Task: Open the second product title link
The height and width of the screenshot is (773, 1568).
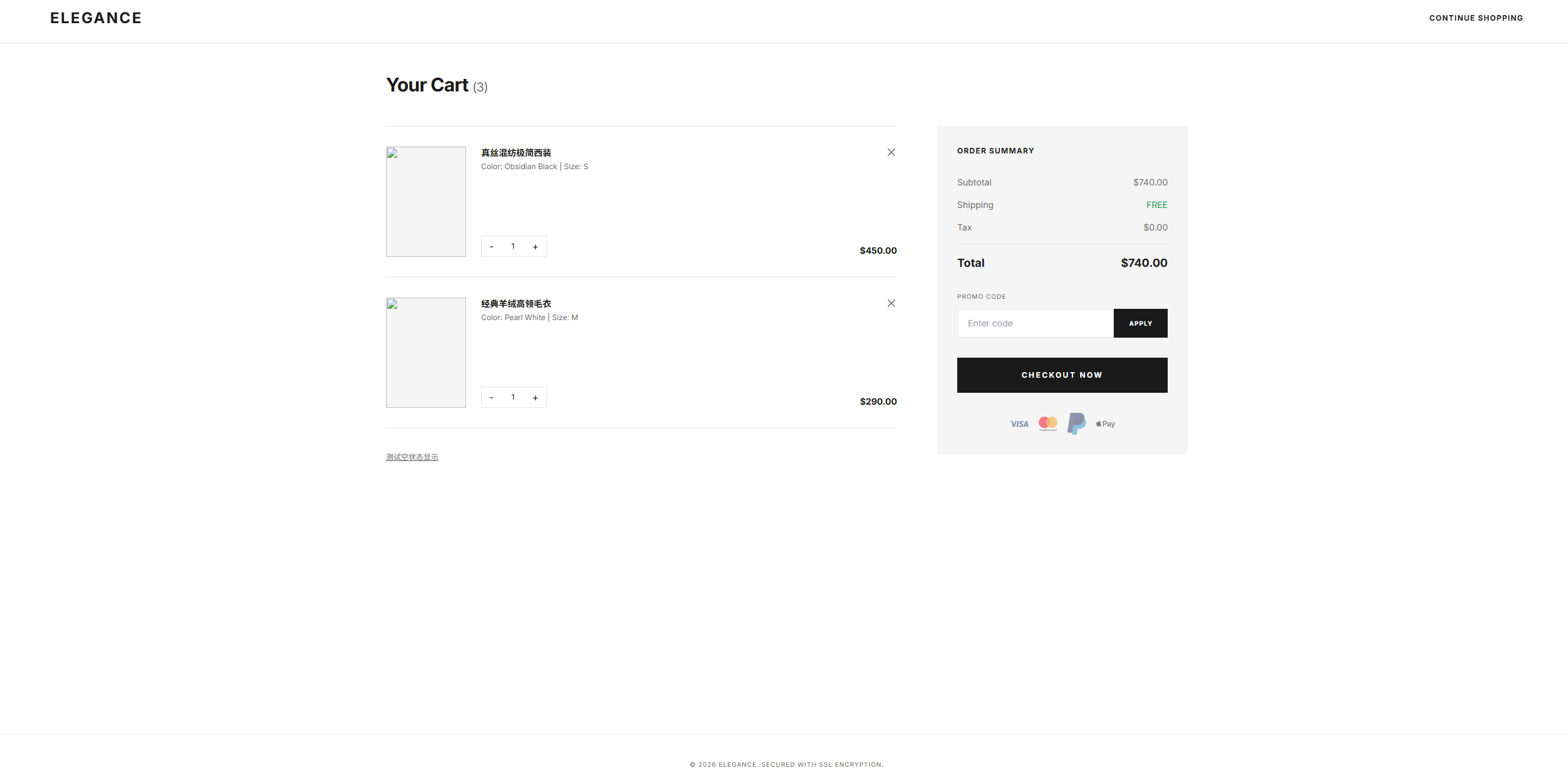Action: click(x=516, y=304)
